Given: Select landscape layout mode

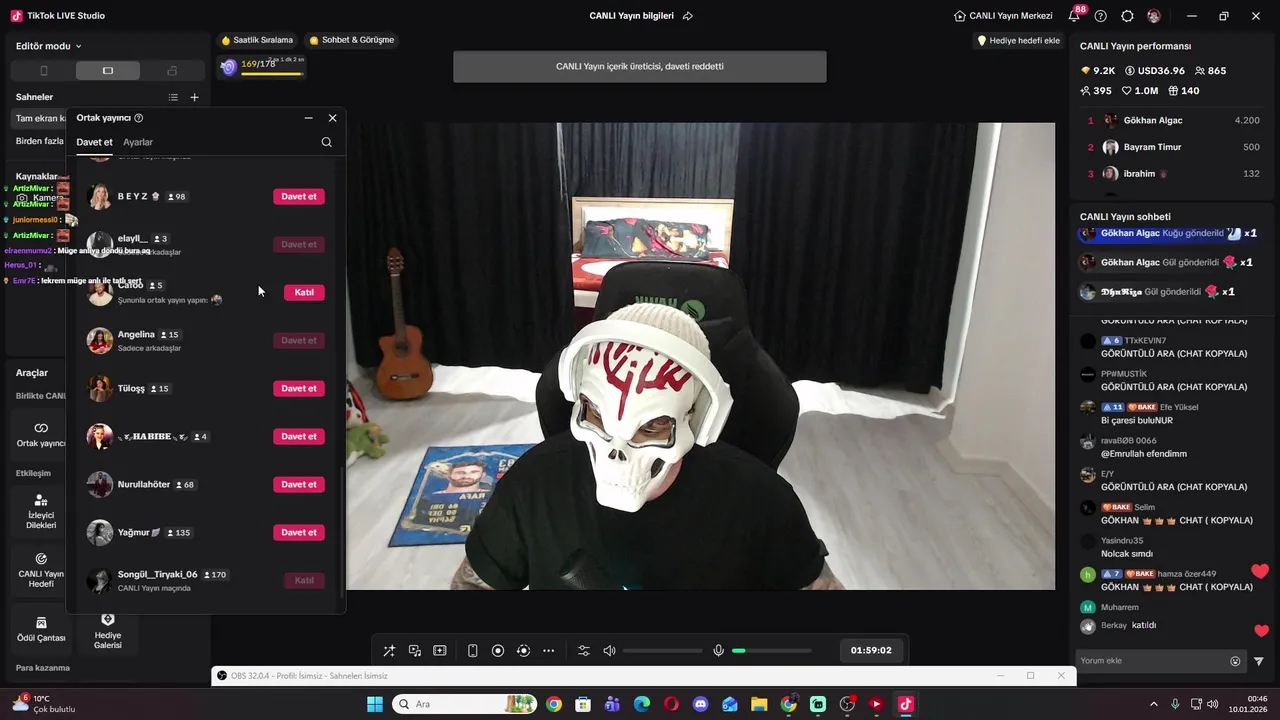Looking at the screenshot, I should pyautogui.click(x=108, y=71).
